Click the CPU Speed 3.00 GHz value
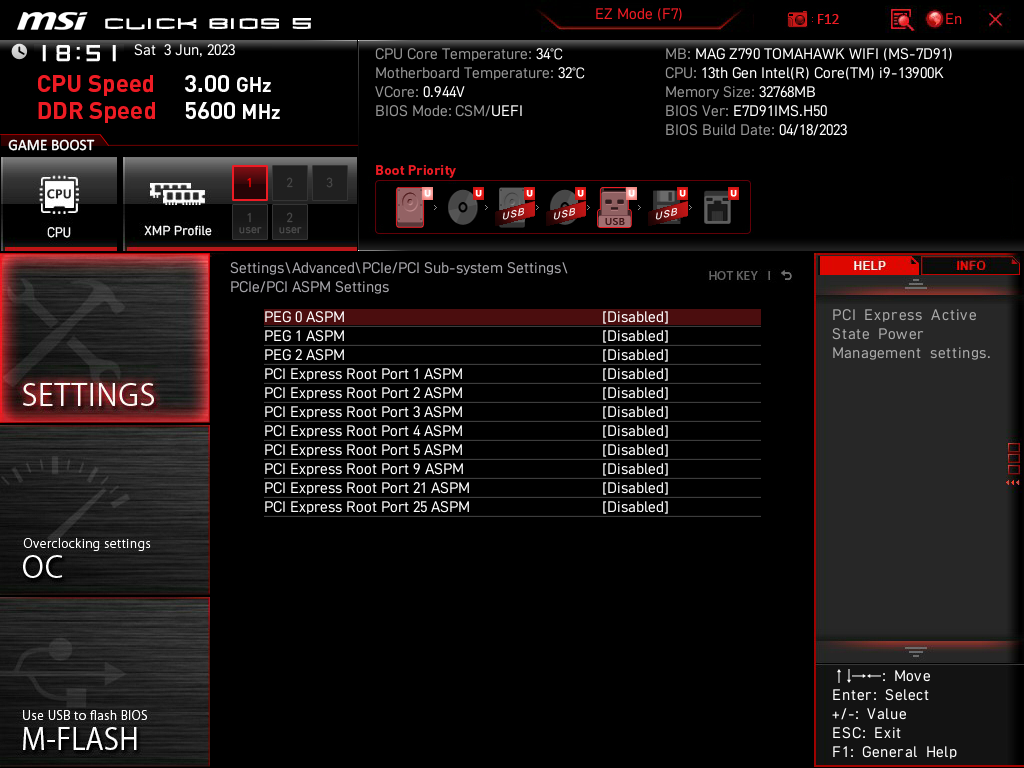This screenshot has width=1024, height=768. click(x=227, y=84)
